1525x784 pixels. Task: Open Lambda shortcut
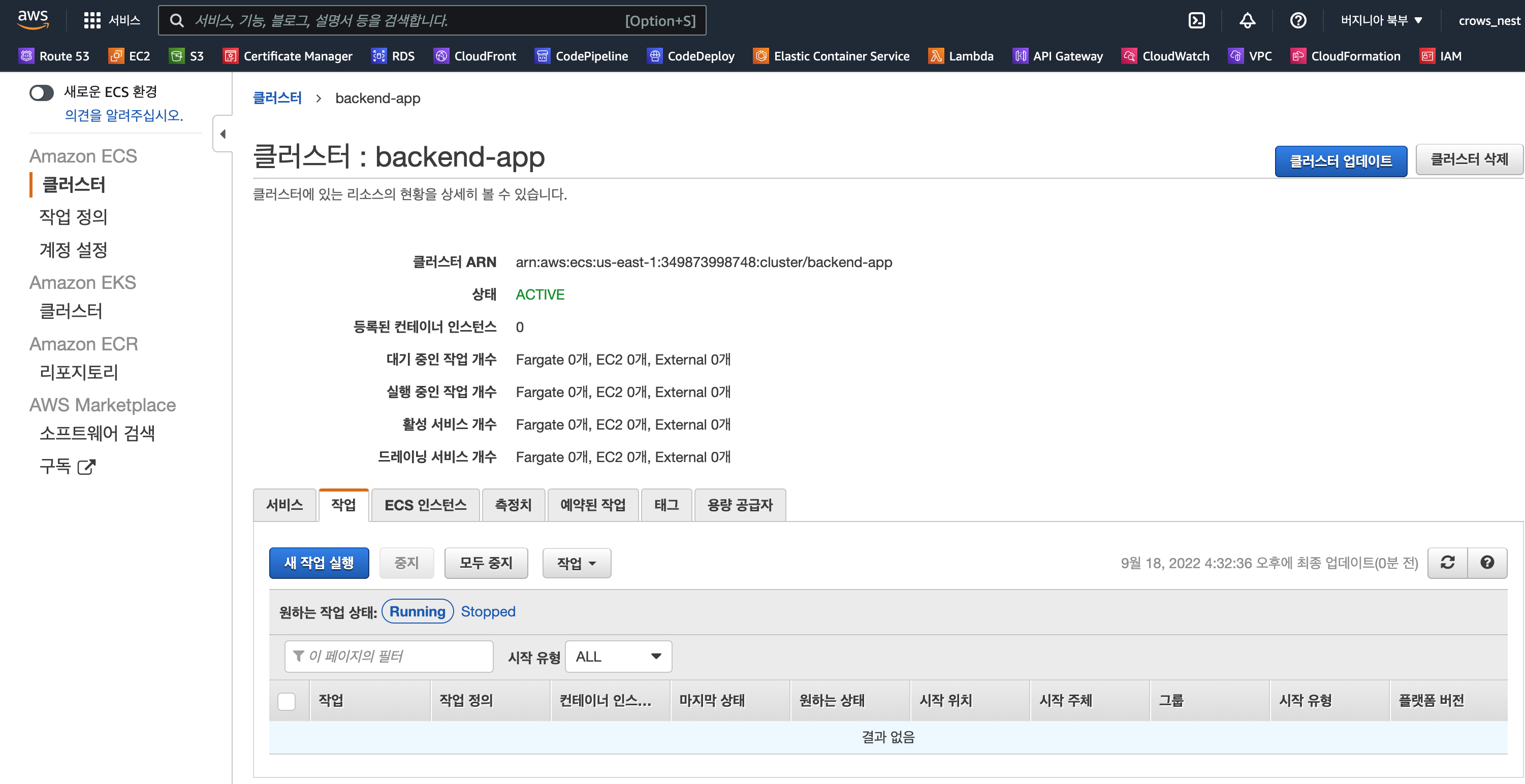tap(961, 56)
